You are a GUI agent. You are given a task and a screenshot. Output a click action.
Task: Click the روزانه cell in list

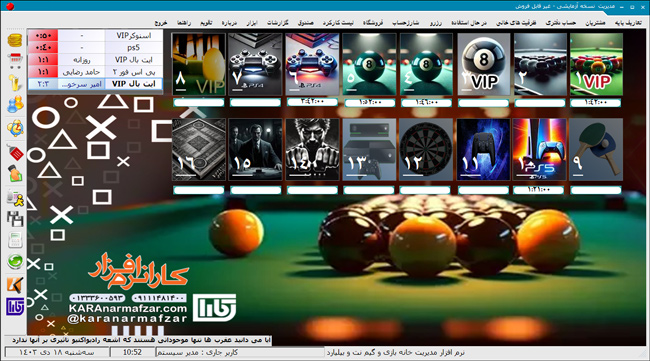pos(81,60)
